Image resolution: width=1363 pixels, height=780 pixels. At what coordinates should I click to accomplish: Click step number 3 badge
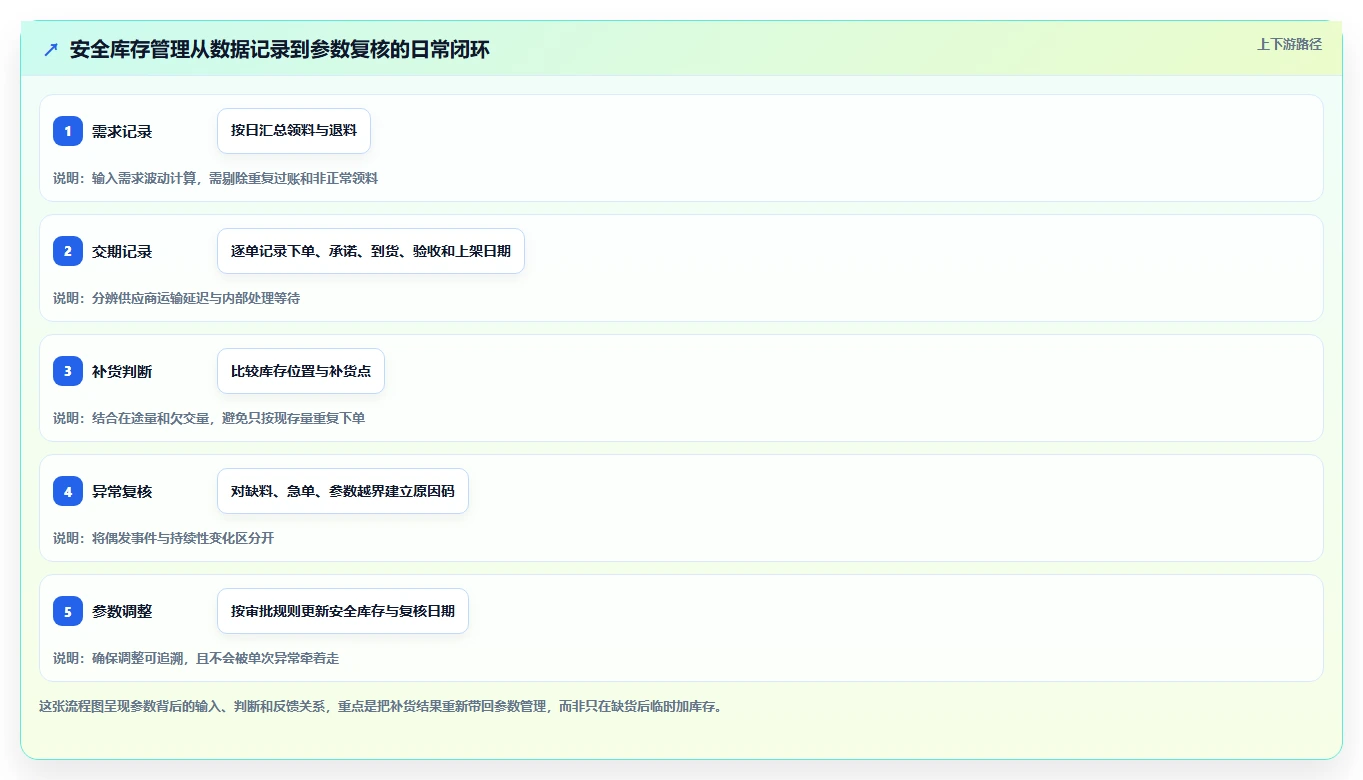coord(68,371)
